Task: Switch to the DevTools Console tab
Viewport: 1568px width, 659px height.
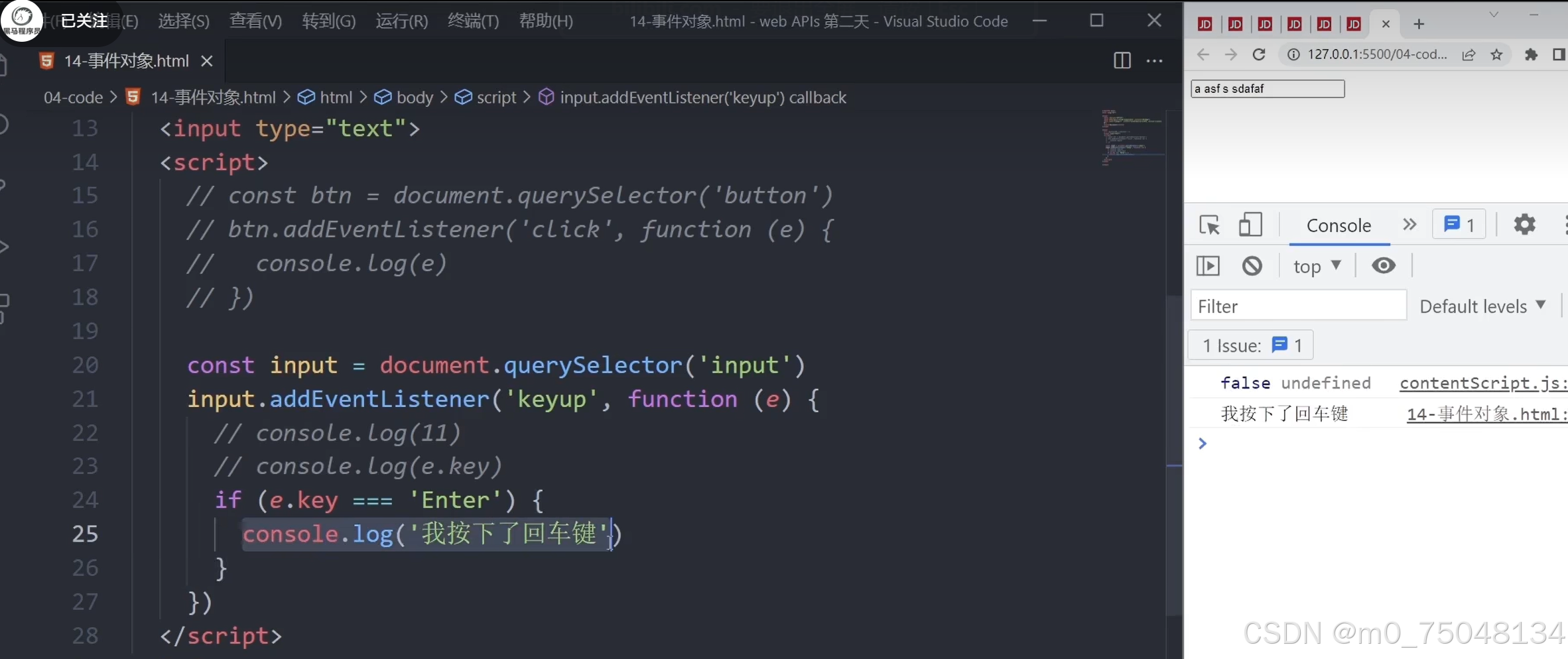Action: point(1339,225)
